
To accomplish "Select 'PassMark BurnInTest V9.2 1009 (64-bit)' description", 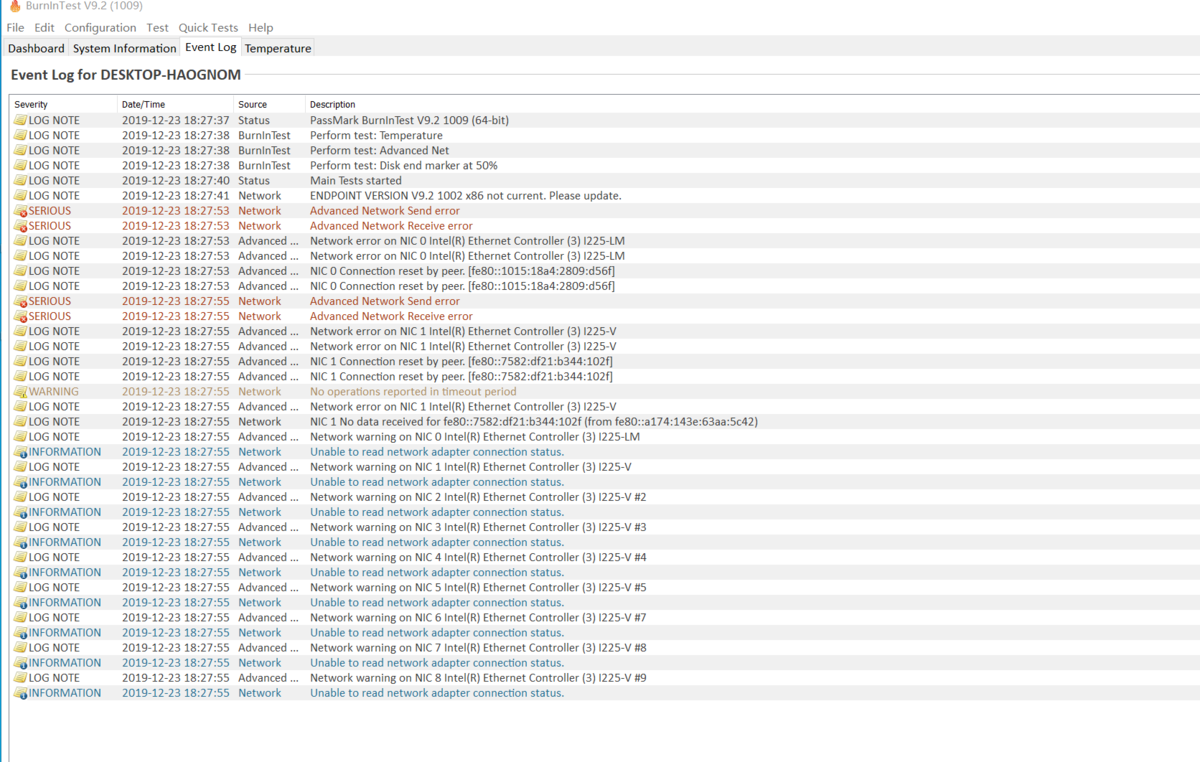I will (409, 120).
